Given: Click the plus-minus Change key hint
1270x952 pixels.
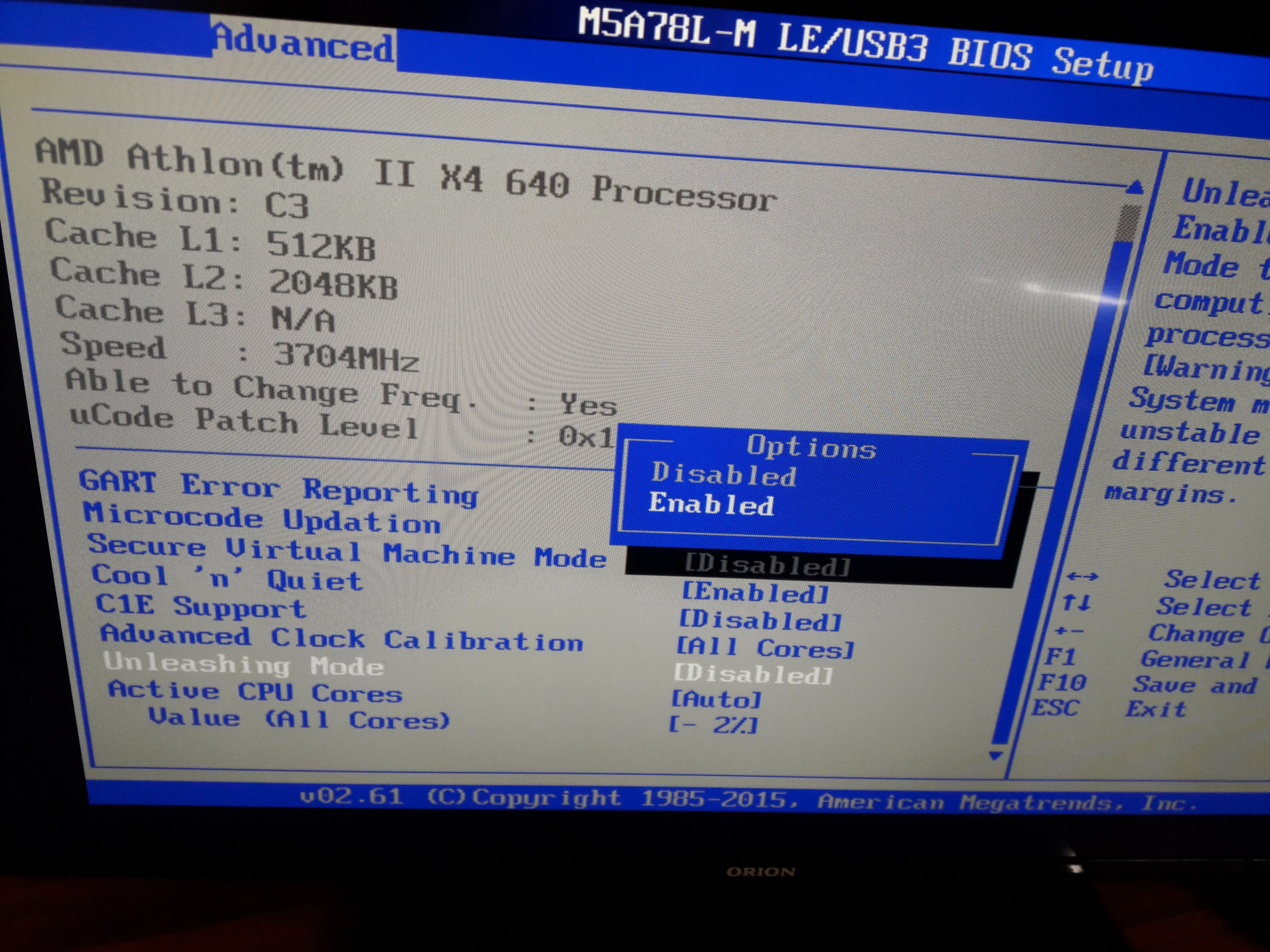Looking at the screenshot, I should click(1070, 631).
